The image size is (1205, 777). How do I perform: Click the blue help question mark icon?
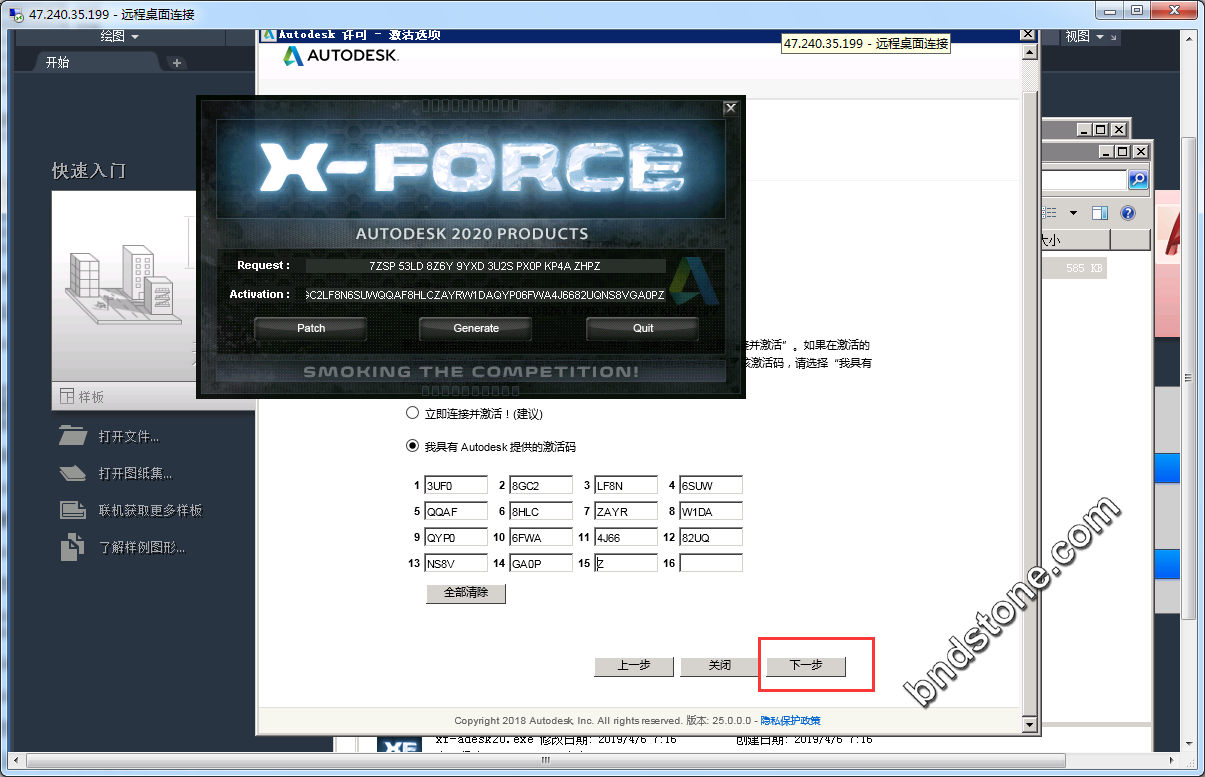1128,213
